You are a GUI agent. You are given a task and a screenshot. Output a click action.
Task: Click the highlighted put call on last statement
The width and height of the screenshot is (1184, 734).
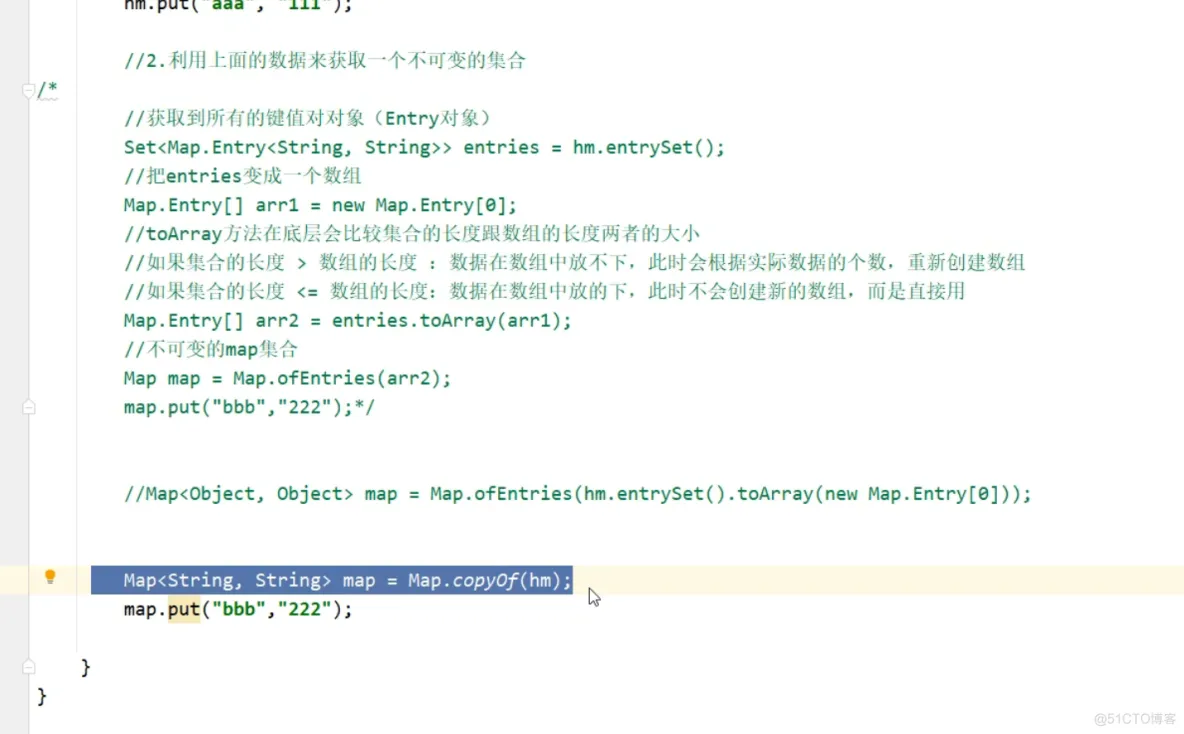pyautogui.click(x=183, y=609)
